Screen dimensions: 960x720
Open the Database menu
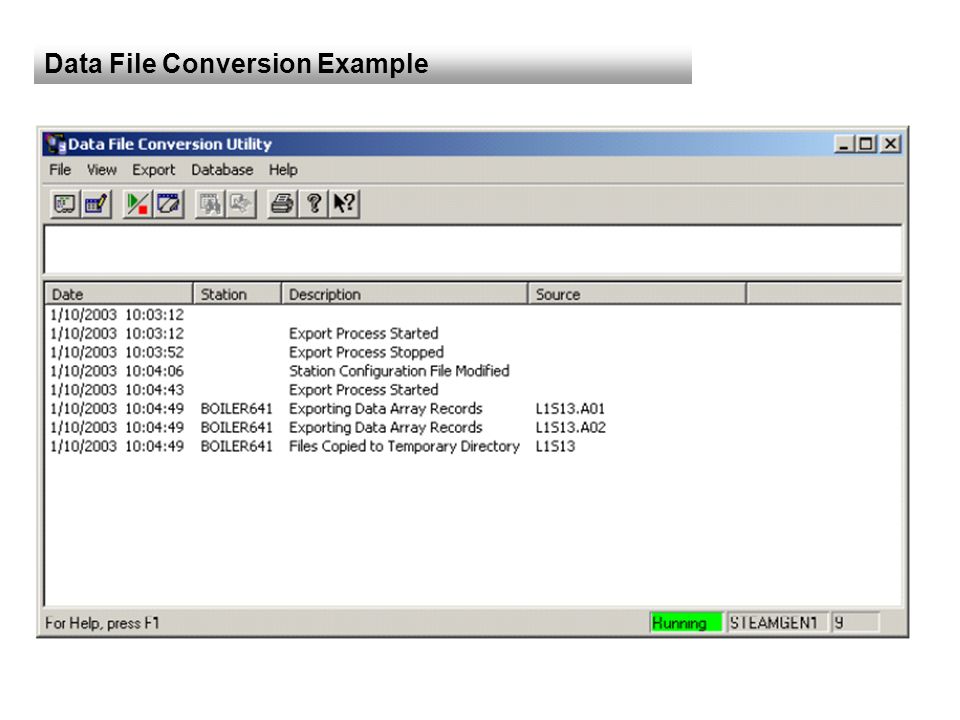(222, 170)
